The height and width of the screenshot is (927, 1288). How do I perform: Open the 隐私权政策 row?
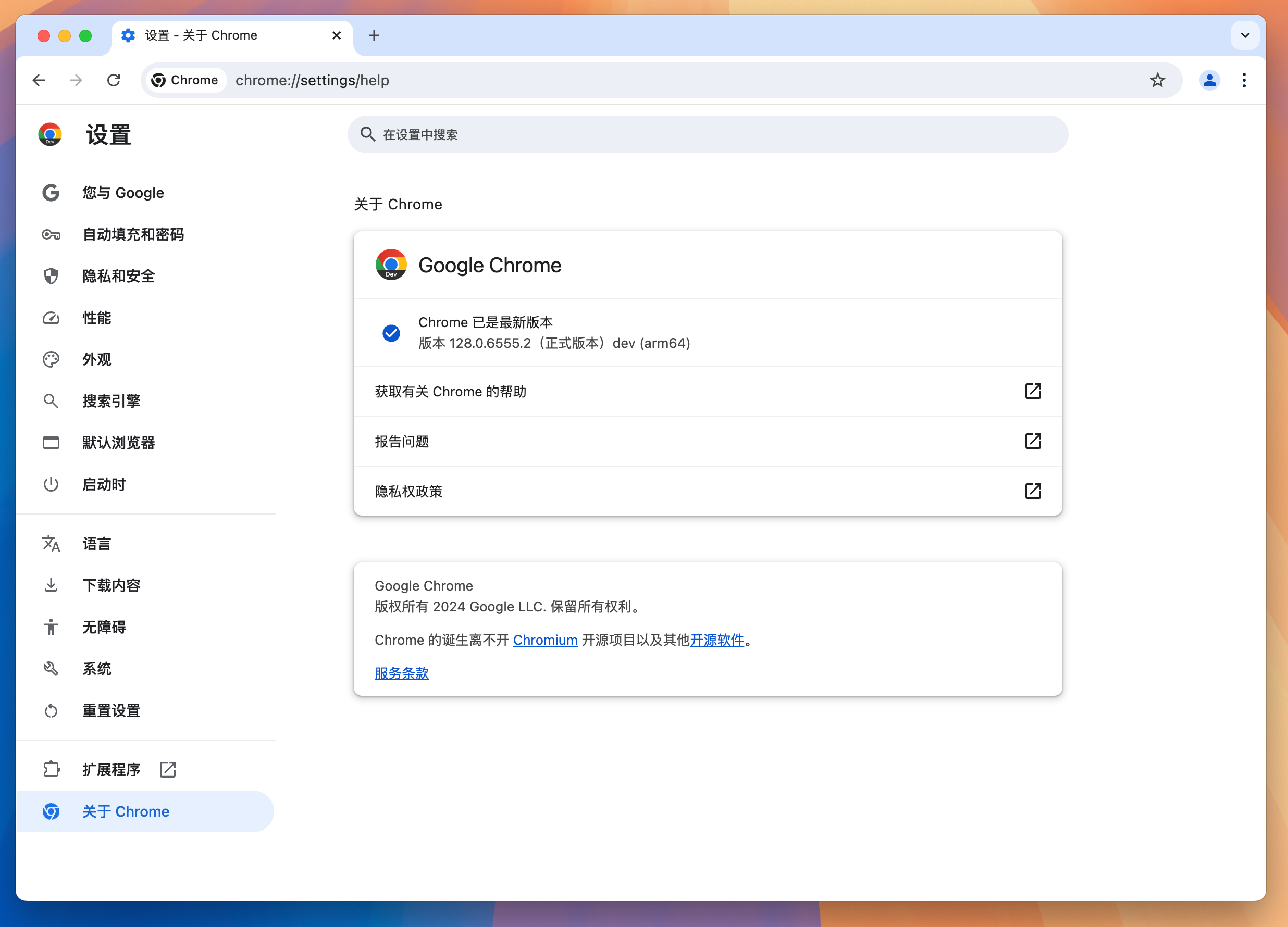tap(708, 491)
